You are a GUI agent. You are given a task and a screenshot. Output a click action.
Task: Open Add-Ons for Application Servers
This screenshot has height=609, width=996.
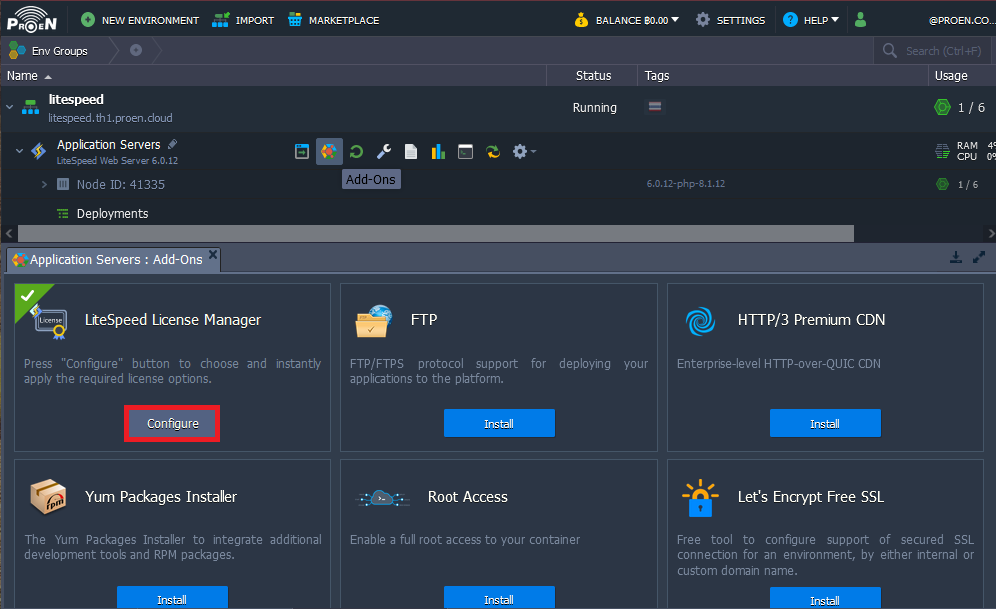click(x=329, y=151)
